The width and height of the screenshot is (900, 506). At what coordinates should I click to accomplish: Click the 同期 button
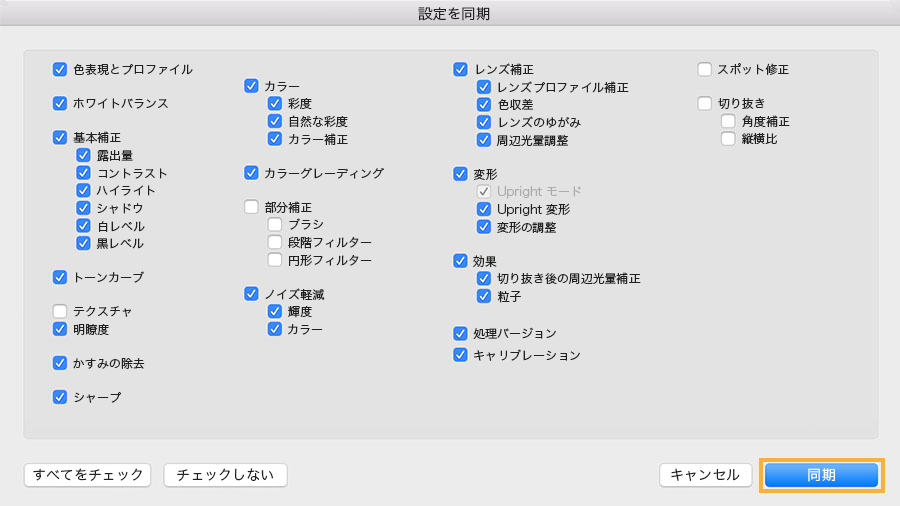(821, 475)
